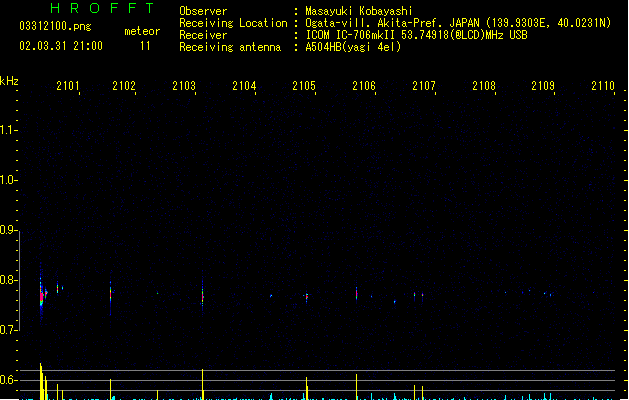Click the Observer label
629x400 pixels.
[203, 11]
